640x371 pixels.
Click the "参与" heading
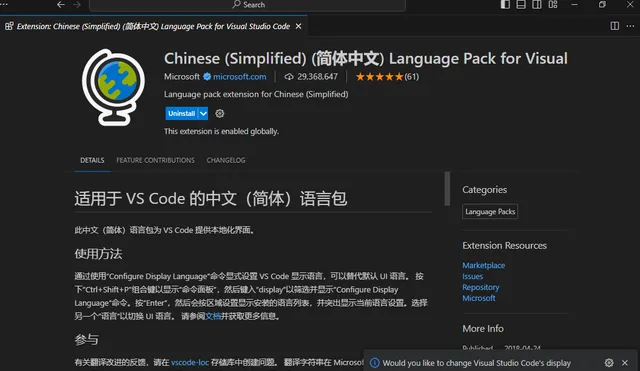click(86, 340)
